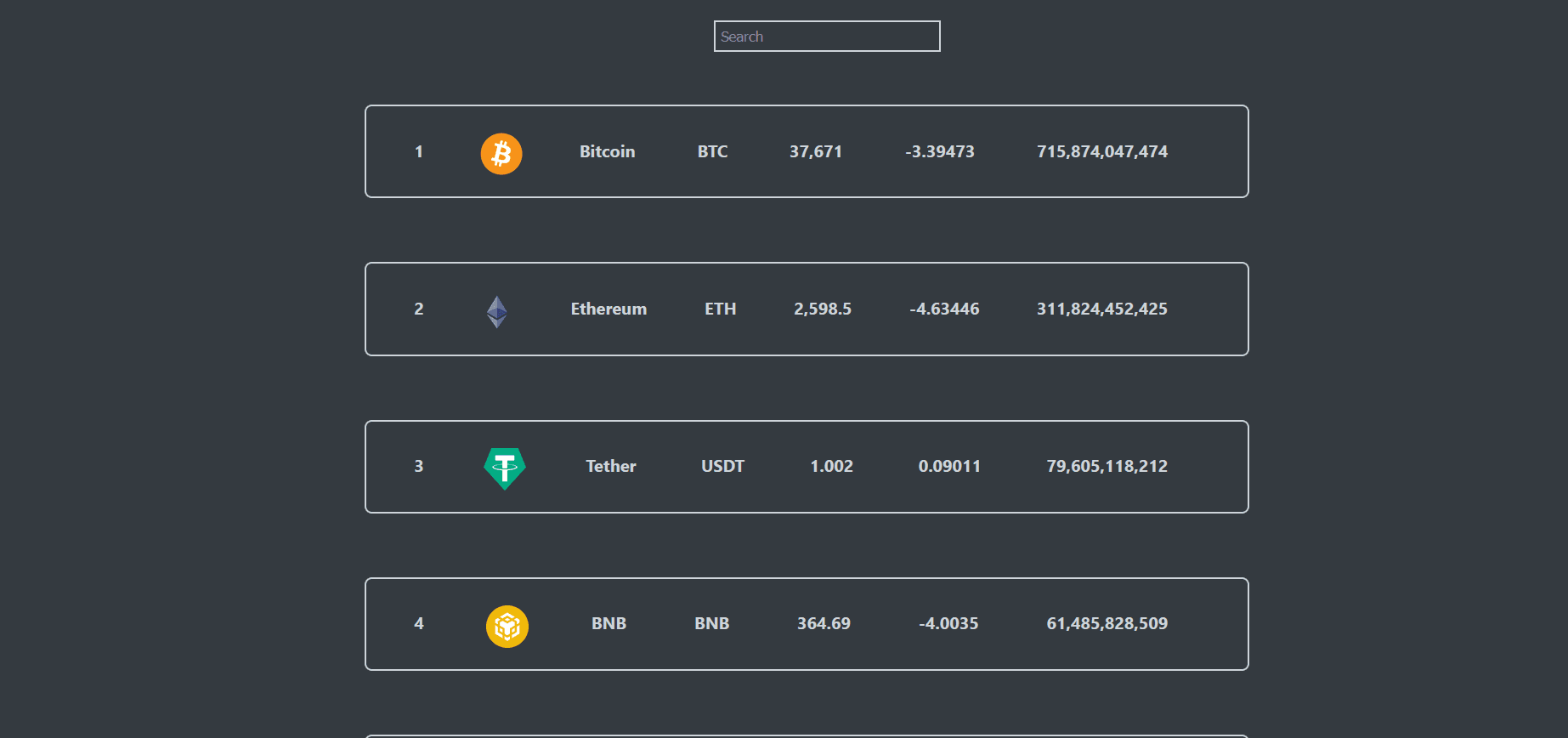Image resolution: width=1568 pixels, height=738 pixels.
Task: Select the Ethereum coin name
Action: [609, 309]
